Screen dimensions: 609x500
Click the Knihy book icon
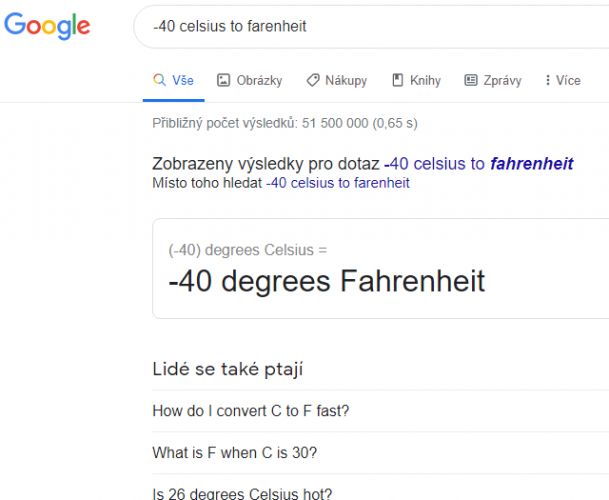(397, 80)
